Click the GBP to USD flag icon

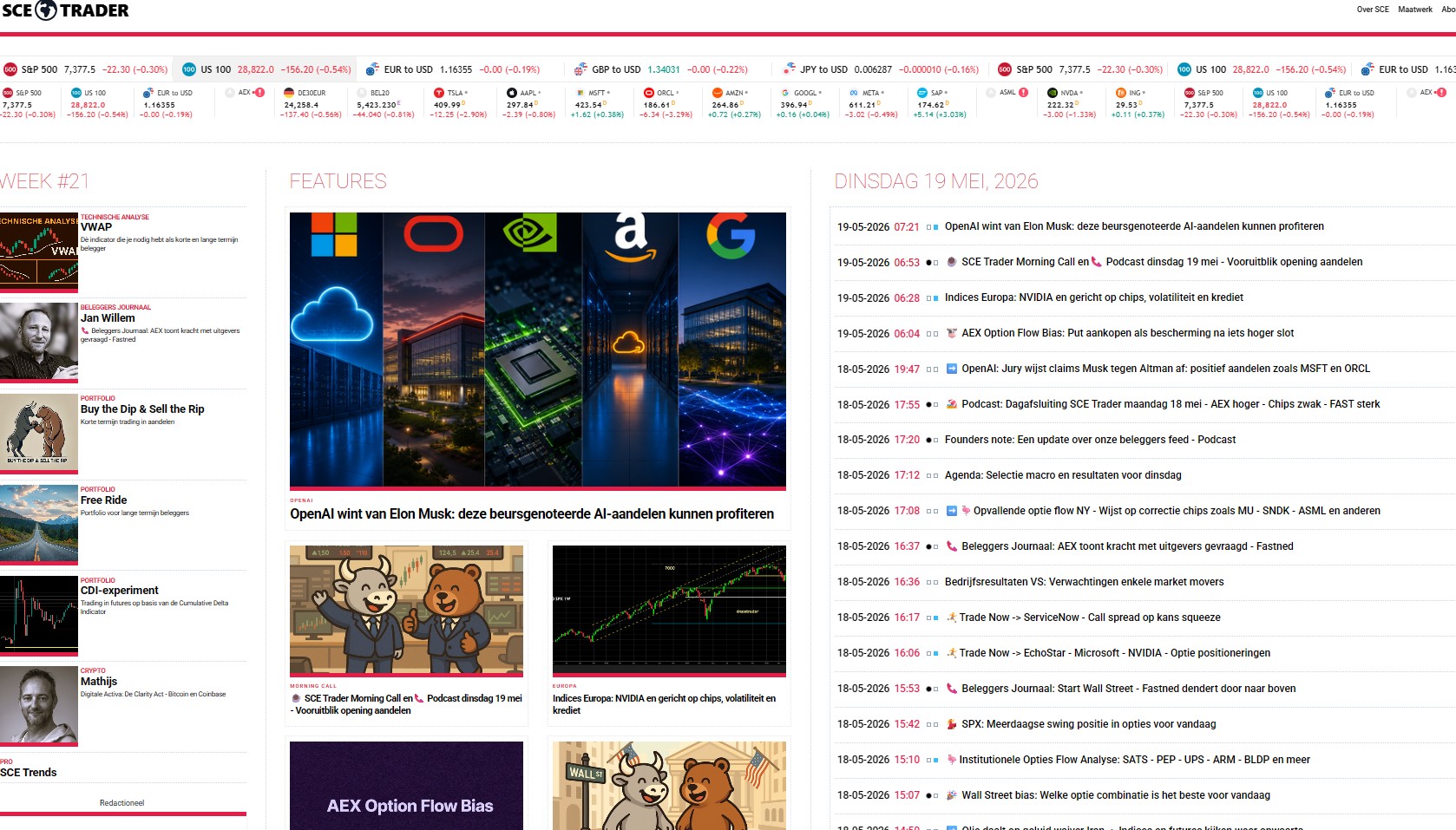[580, 69]
